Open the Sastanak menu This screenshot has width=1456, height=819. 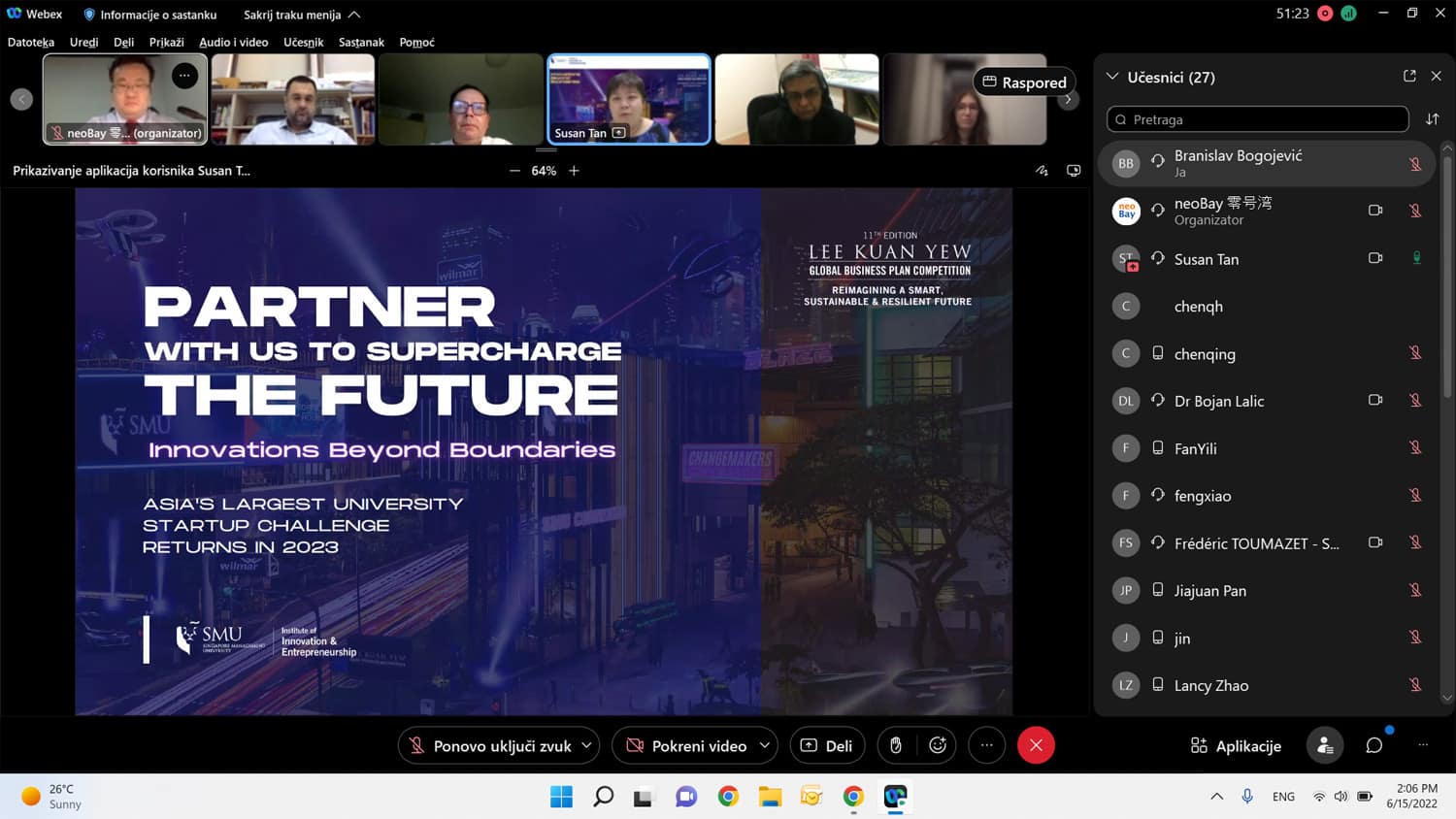361,42
